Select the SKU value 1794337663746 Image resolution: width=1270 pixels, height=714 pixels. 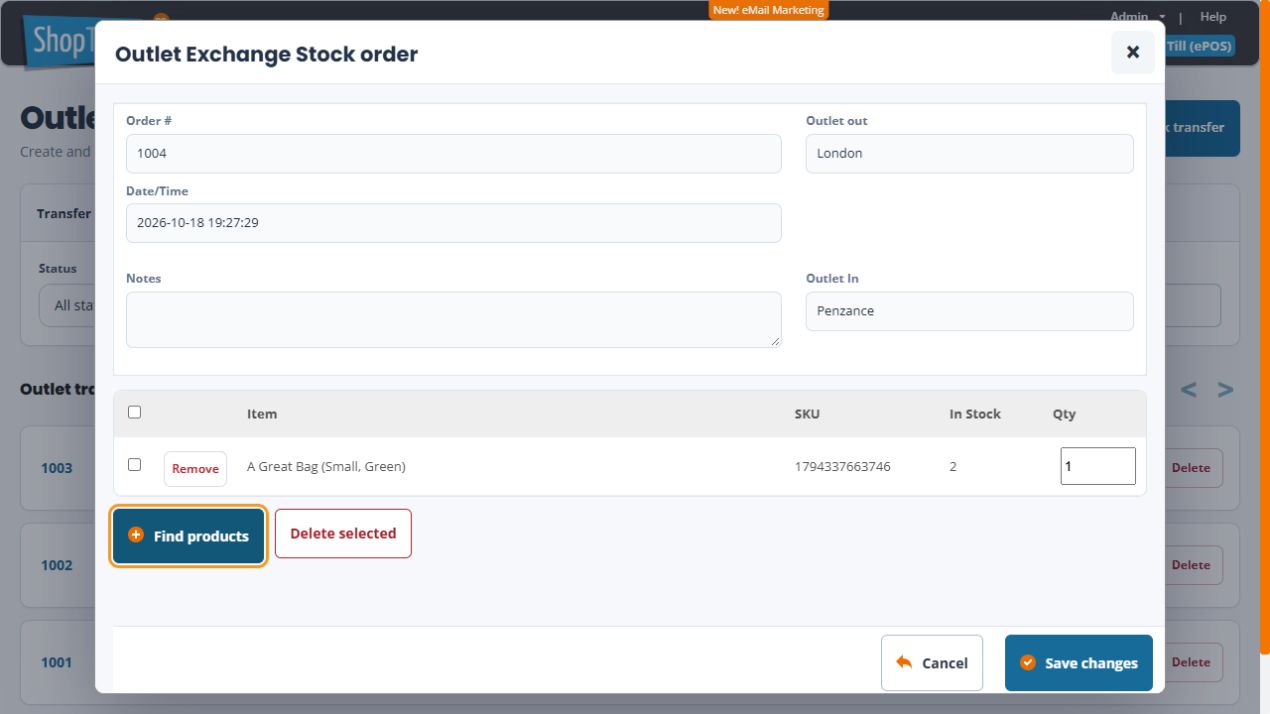pyautogui.click(x=843, y=466)
